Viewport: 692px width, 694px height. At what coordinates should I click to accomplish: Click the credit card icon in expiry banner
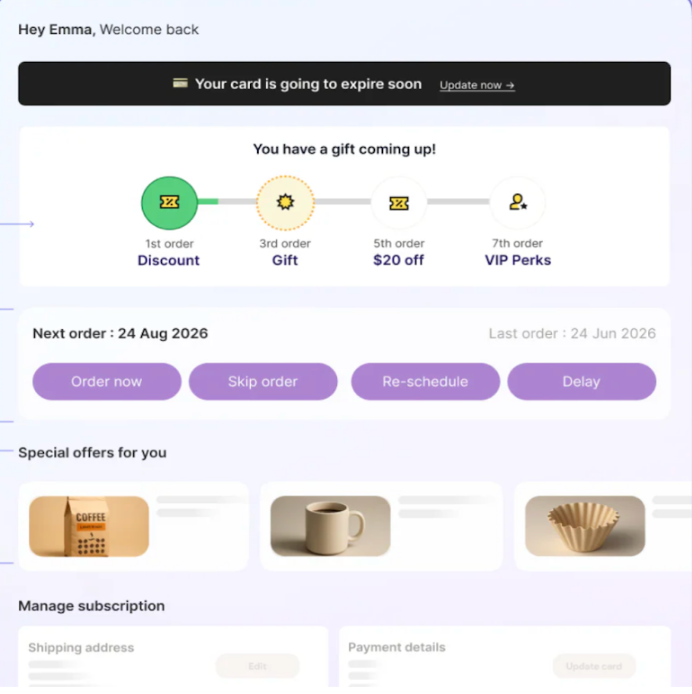pyautogui.click(x=181, y=84)
